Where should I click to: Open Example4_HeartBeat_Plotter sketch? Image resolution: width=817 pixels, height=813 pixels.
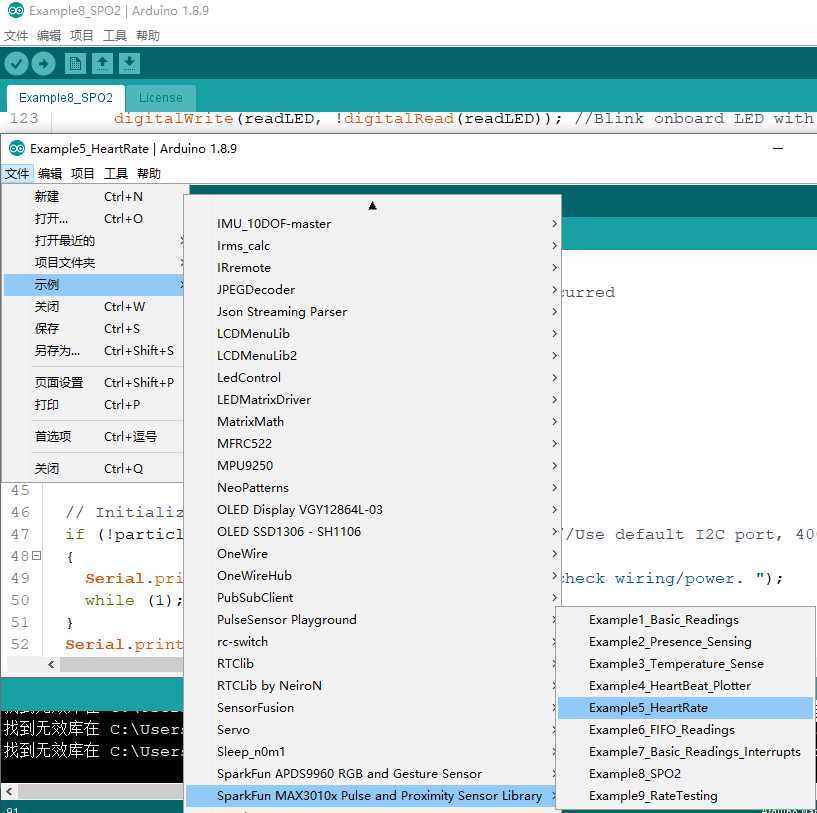click(685, 686)
